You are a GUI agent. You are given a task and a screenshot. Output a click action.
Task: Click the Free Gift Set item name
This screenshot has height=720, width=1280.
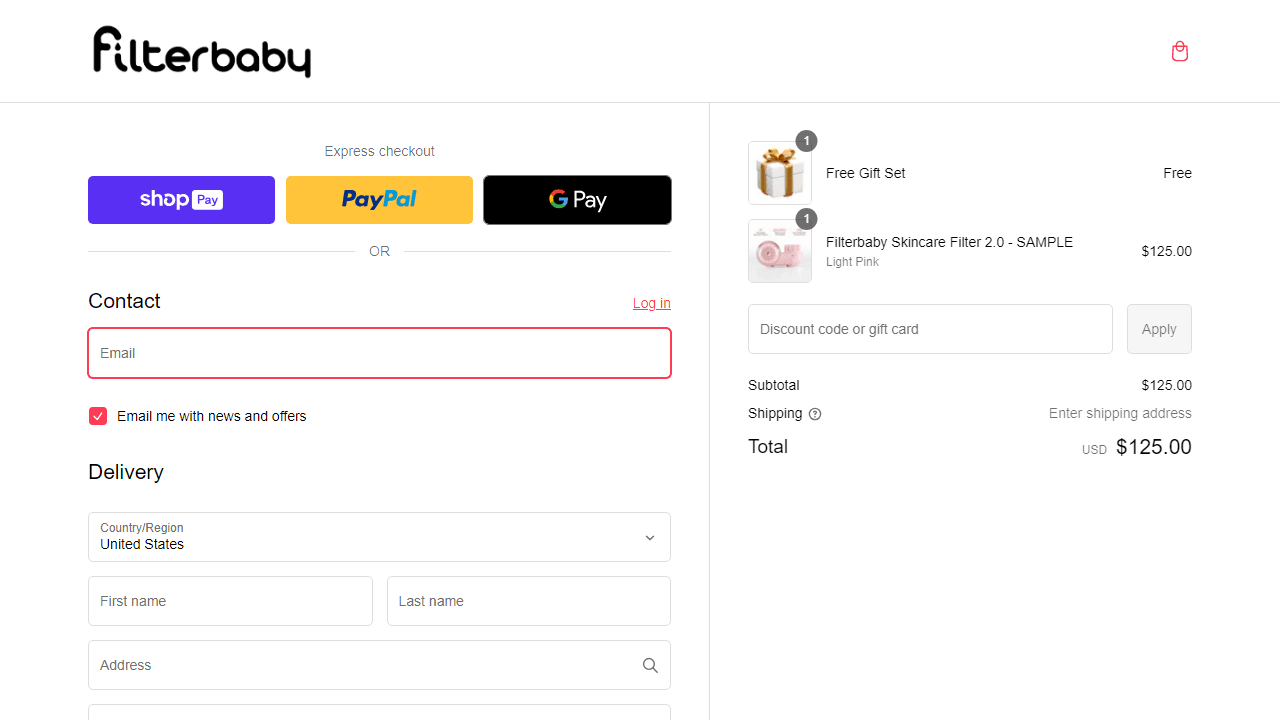(x=865, y=173)
